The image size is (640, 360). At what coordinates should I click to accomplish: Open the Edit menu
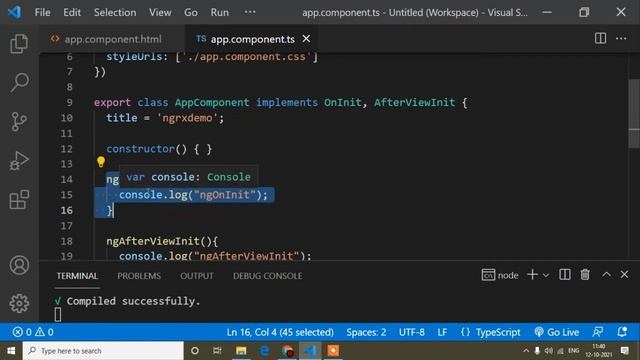coord(72,12)
